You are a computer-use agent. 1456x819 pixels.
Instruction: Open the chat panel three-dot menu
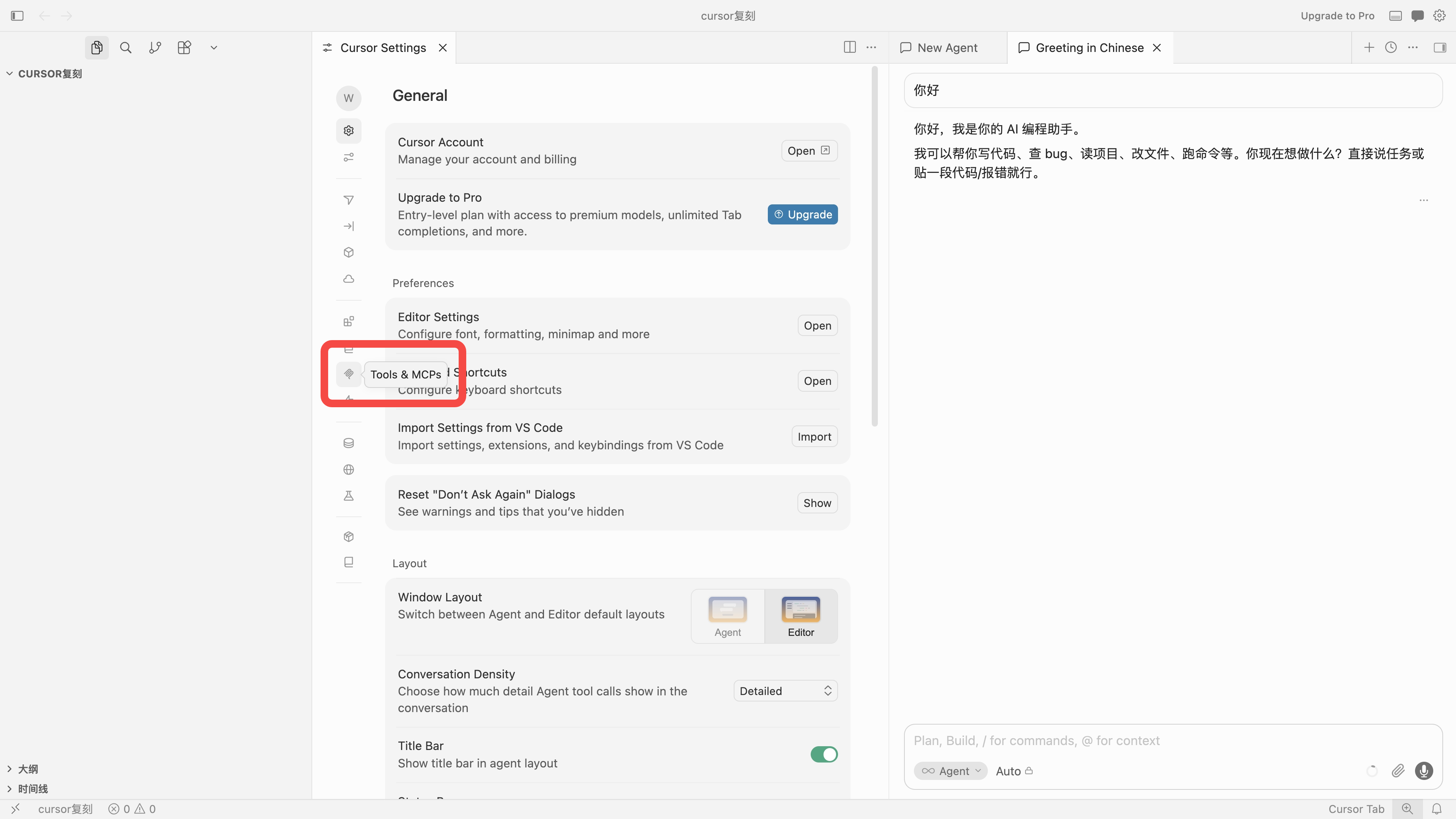[x=1413, y=47]
